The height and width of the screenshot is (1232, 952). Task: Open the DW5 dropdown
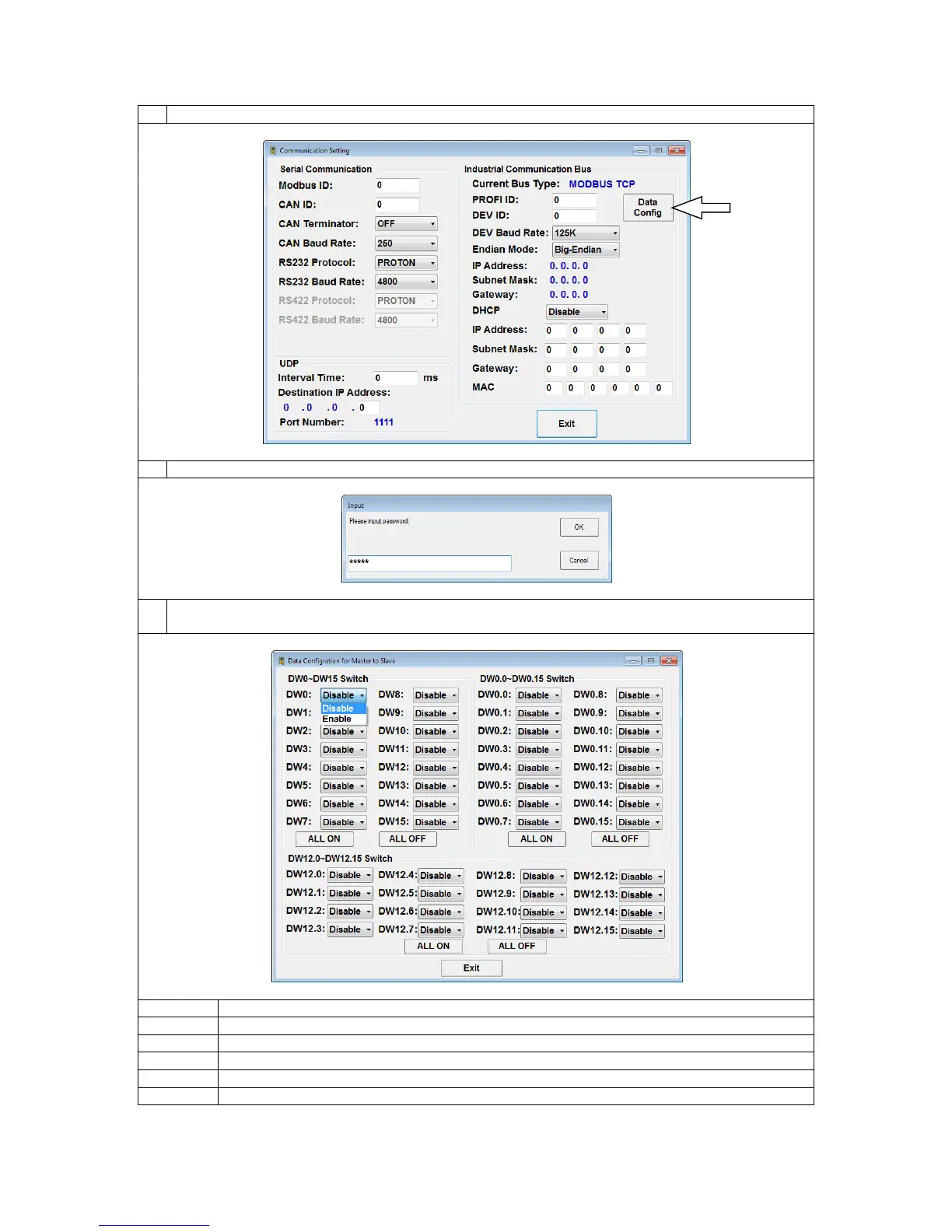[x=343, y=786]
